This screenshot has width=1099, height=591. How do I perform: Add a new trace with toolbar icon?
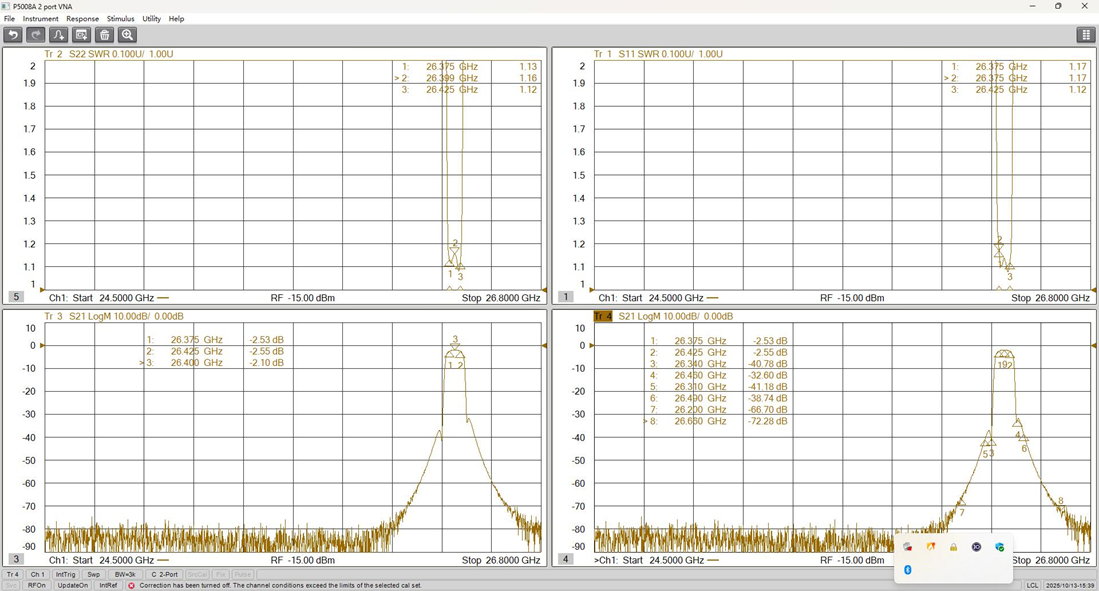59,35
